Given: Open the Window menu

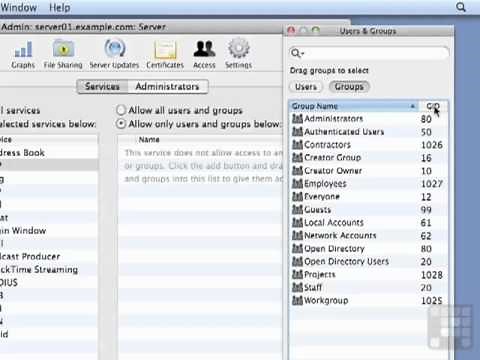Looking at the screenshot, I should [19, 7].
